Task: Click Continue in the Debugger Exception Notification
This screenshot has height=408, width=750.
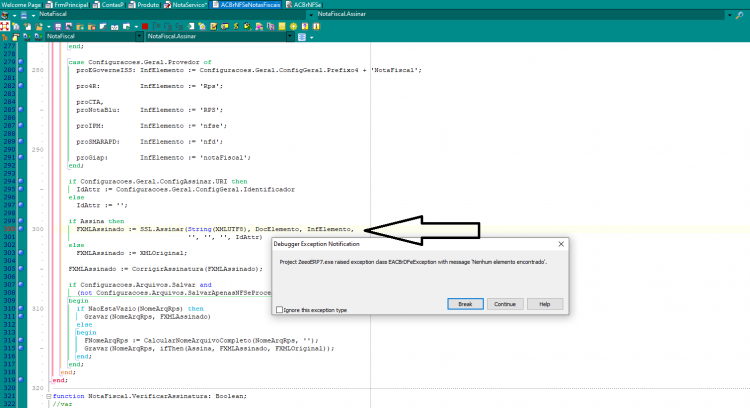Action: pos(505,304)
